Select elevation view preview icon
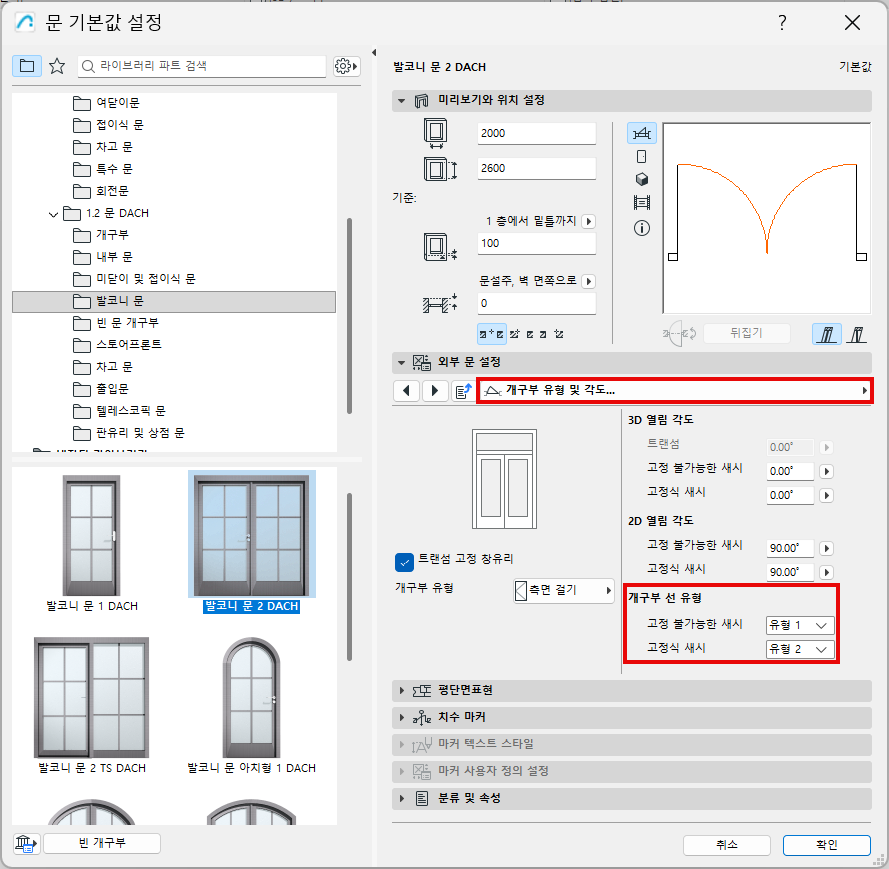 click(x=642, y=156)
